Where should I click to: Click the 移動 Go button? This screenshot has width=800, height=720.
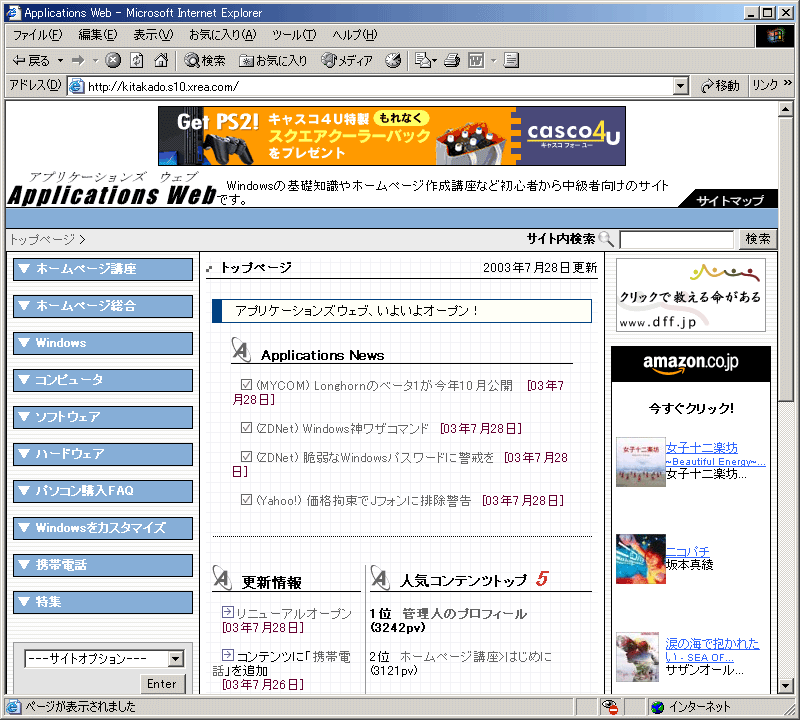pos(720,86)
